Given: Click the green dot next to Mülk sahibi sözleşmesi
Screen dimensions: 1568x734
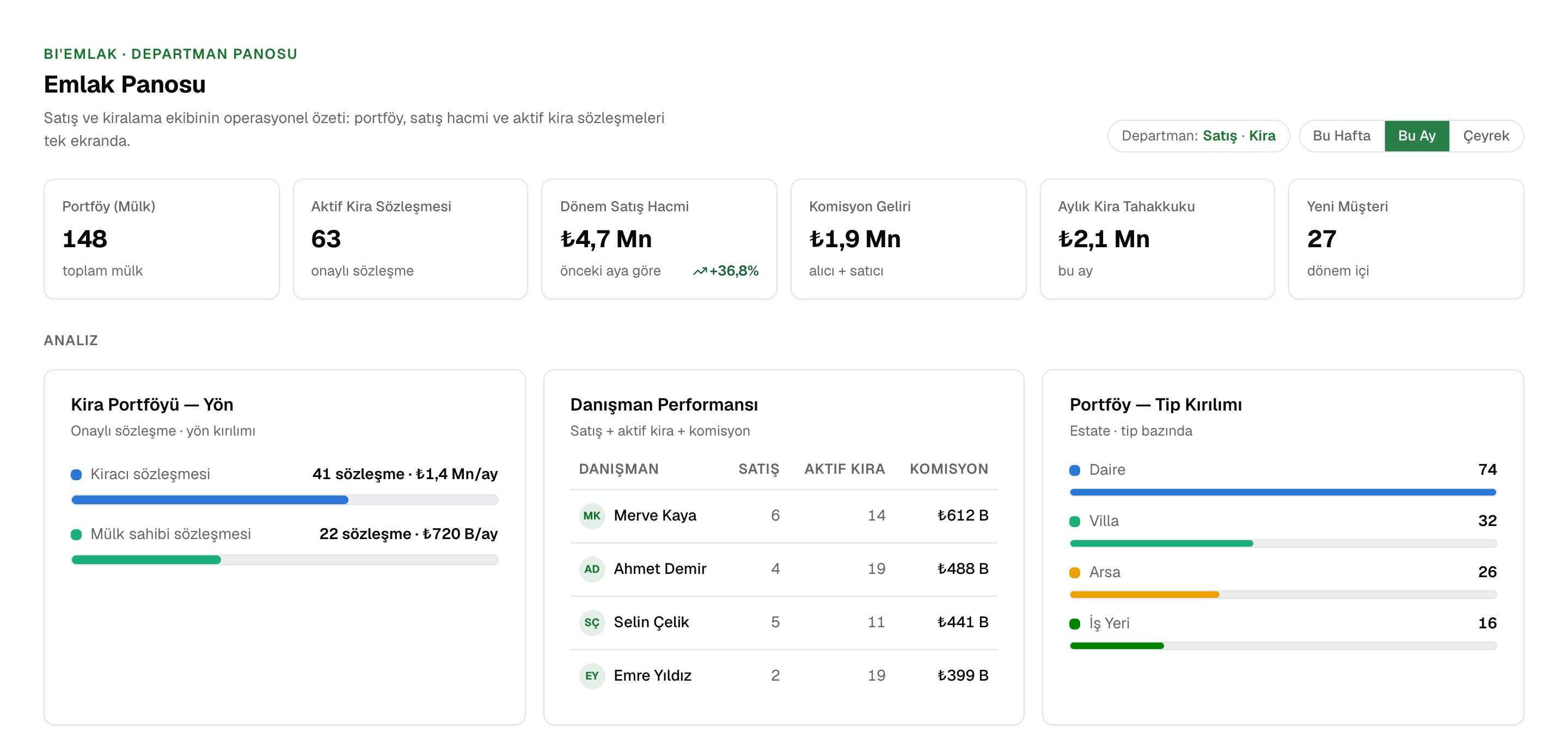Looking at the screenshot, I should [76, 534].
